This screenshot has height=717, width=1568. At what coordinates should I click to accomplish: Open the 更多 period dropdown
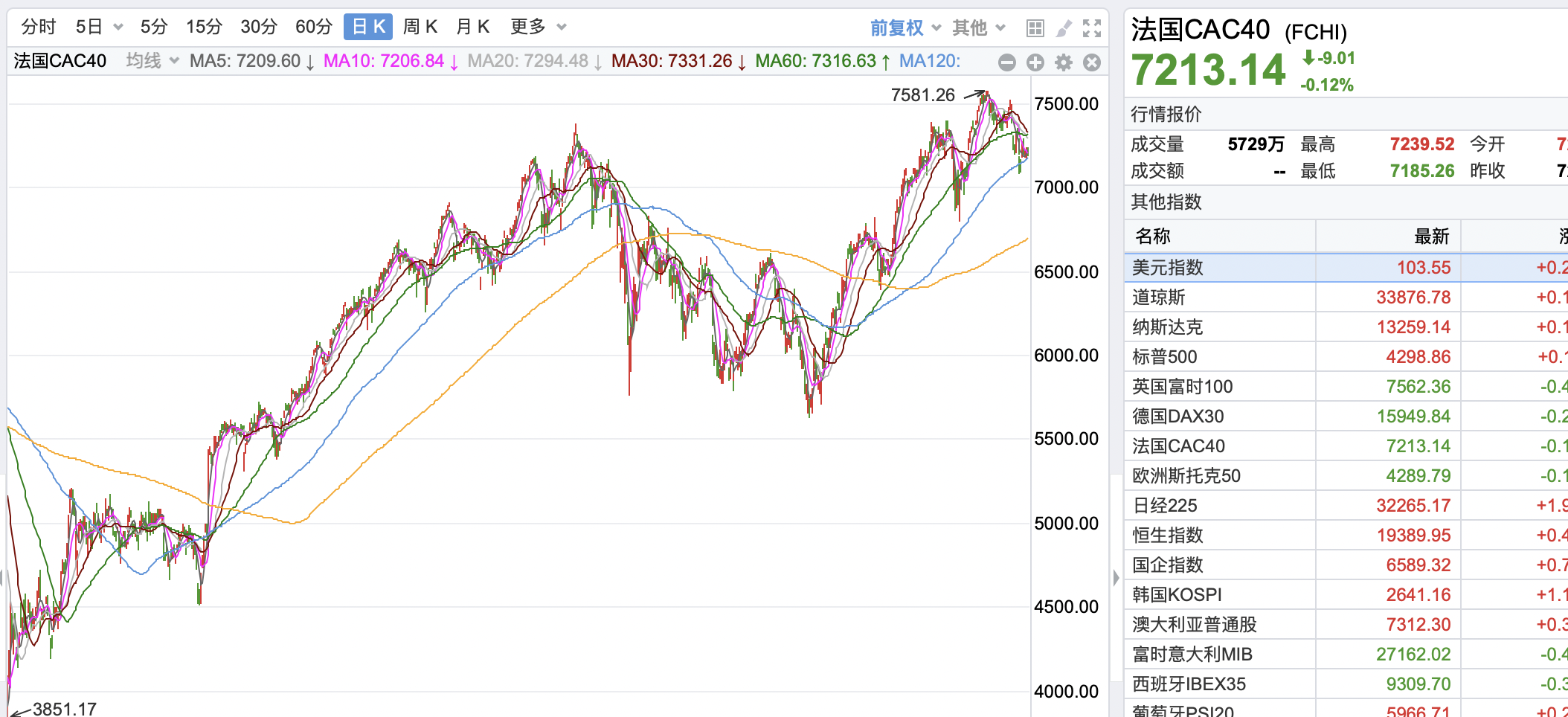(x=538, y=28)
